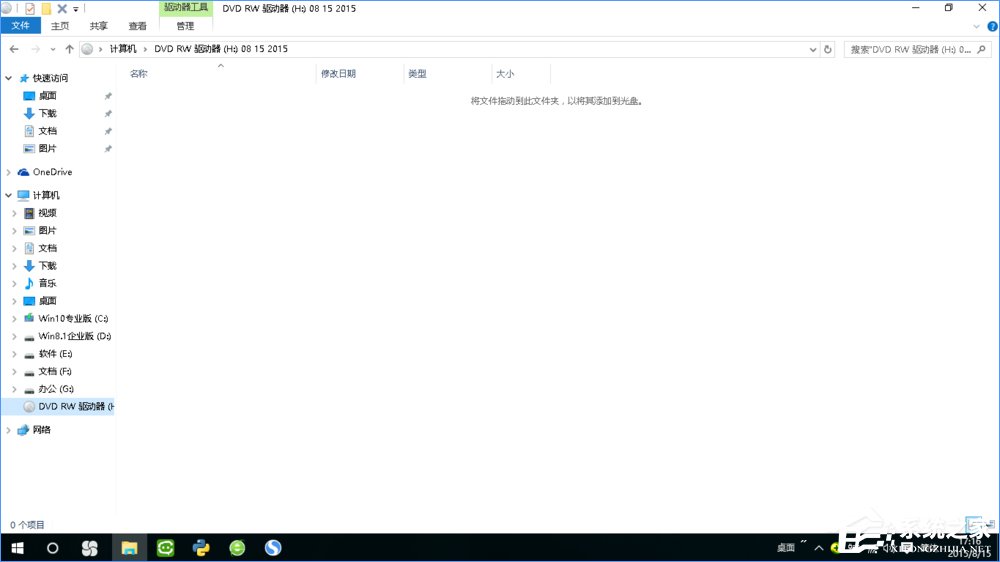Image resolution: width=1000 pixels, height=562 pixels.
Task: Open recent locations dropdown arrow
Action: (x=52, y=49)
